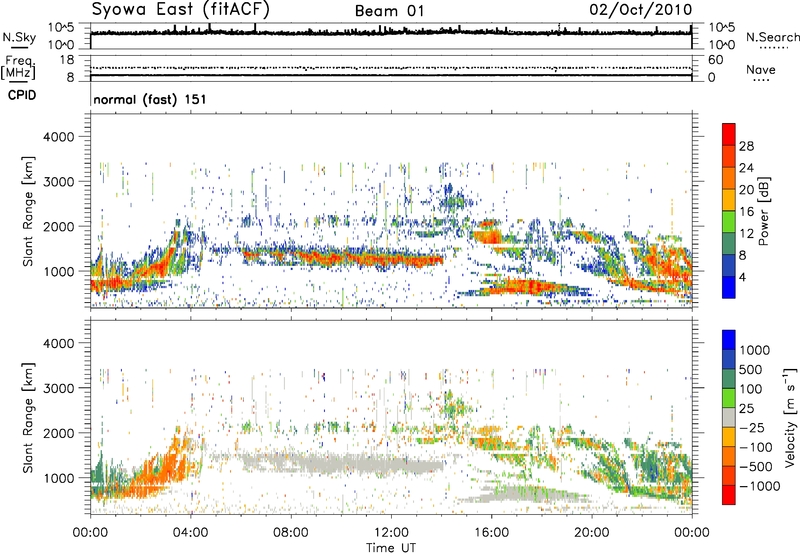Click the '04:00' time axis label
800x554 pixels.
190,533
